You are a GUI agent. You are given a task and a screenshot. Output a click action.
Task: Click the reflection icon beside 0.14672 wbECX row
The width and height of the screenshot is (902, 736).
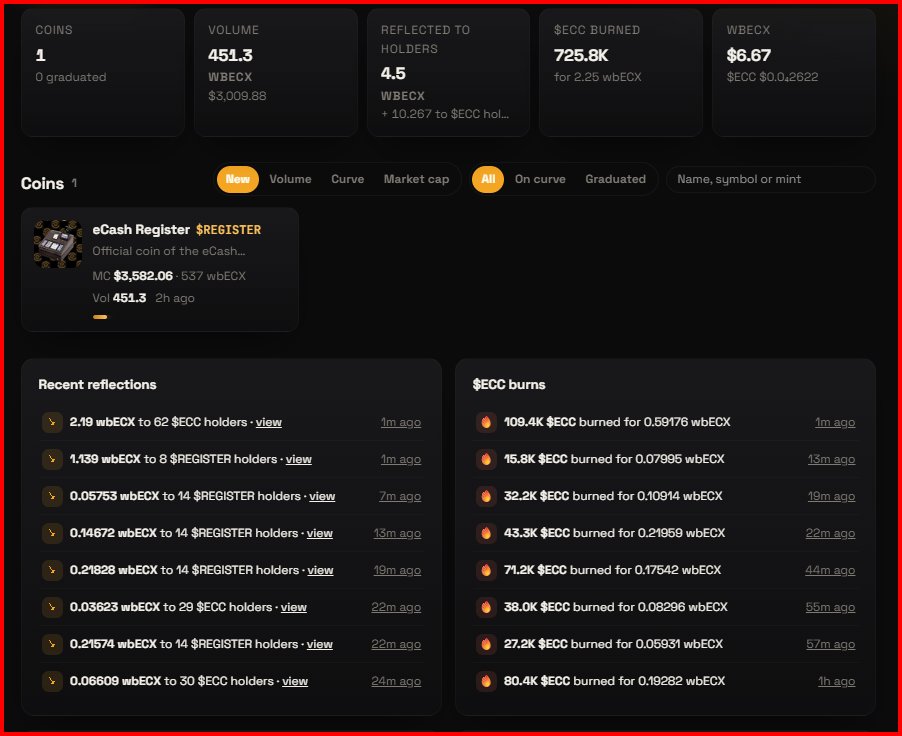tap(52, 533)
